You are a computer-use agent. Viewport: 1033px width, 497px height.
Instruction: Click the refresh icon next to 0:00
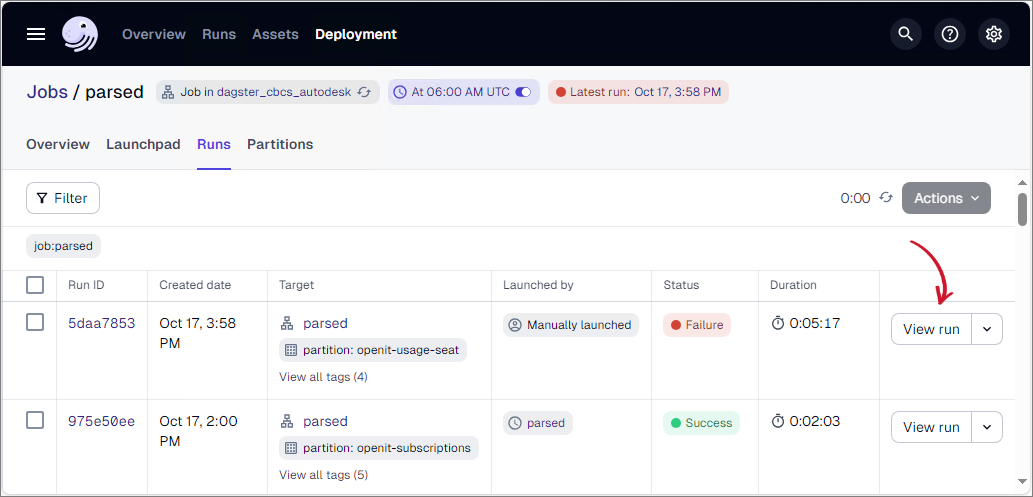pyautogui.click(x=885, y=198)
